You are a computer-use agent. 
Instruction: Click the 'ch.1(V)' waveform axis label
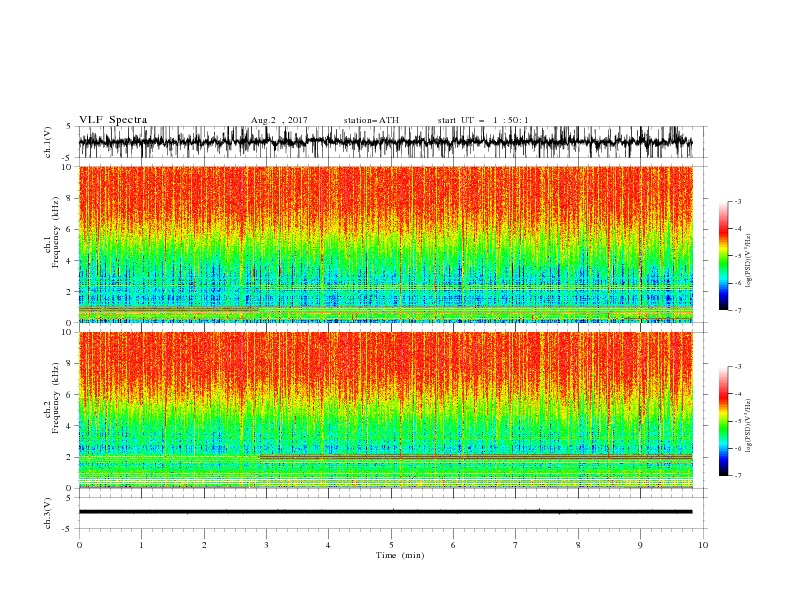(x=48, y=142)
